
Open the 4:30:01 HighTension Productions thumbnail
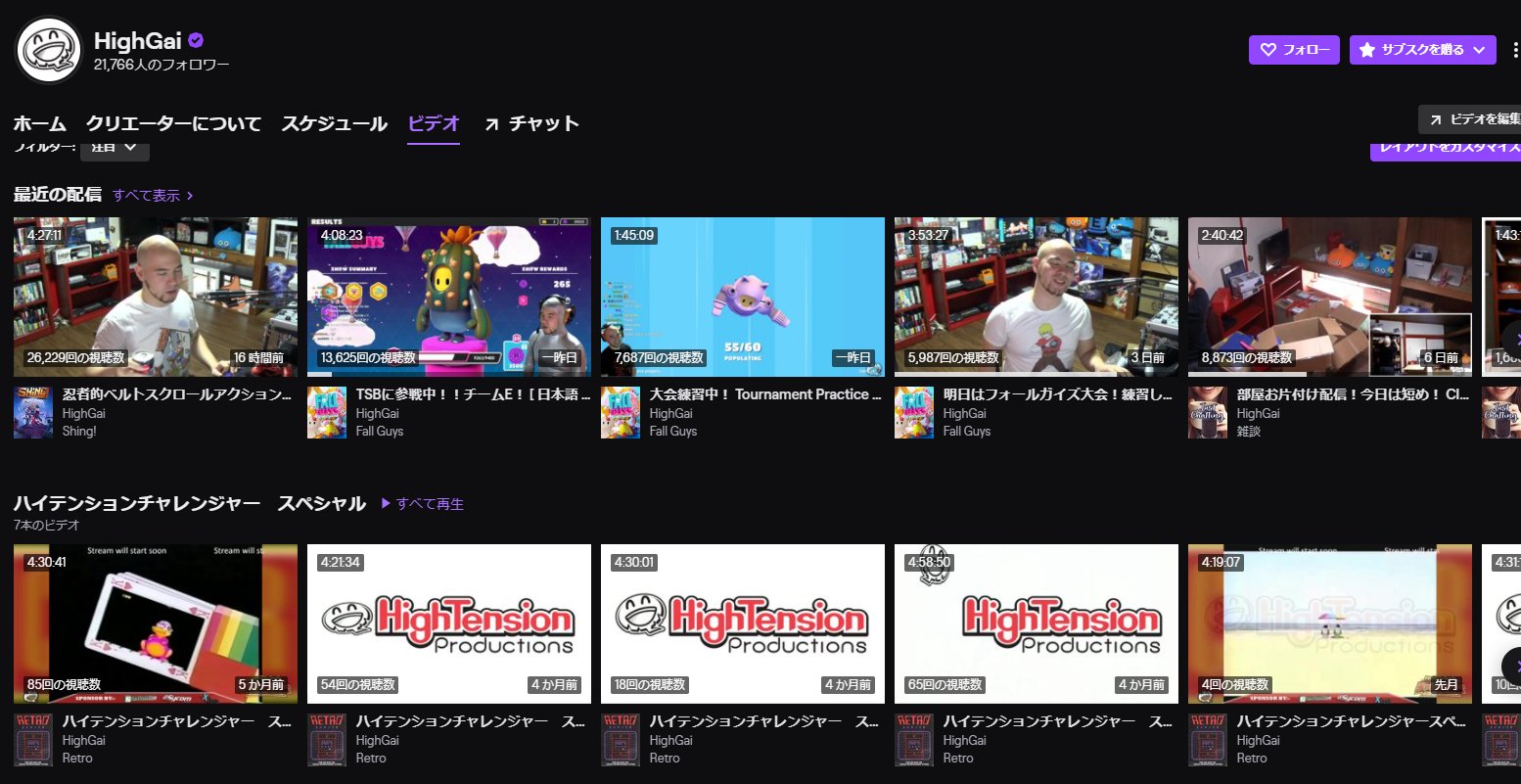click(743, 623)
